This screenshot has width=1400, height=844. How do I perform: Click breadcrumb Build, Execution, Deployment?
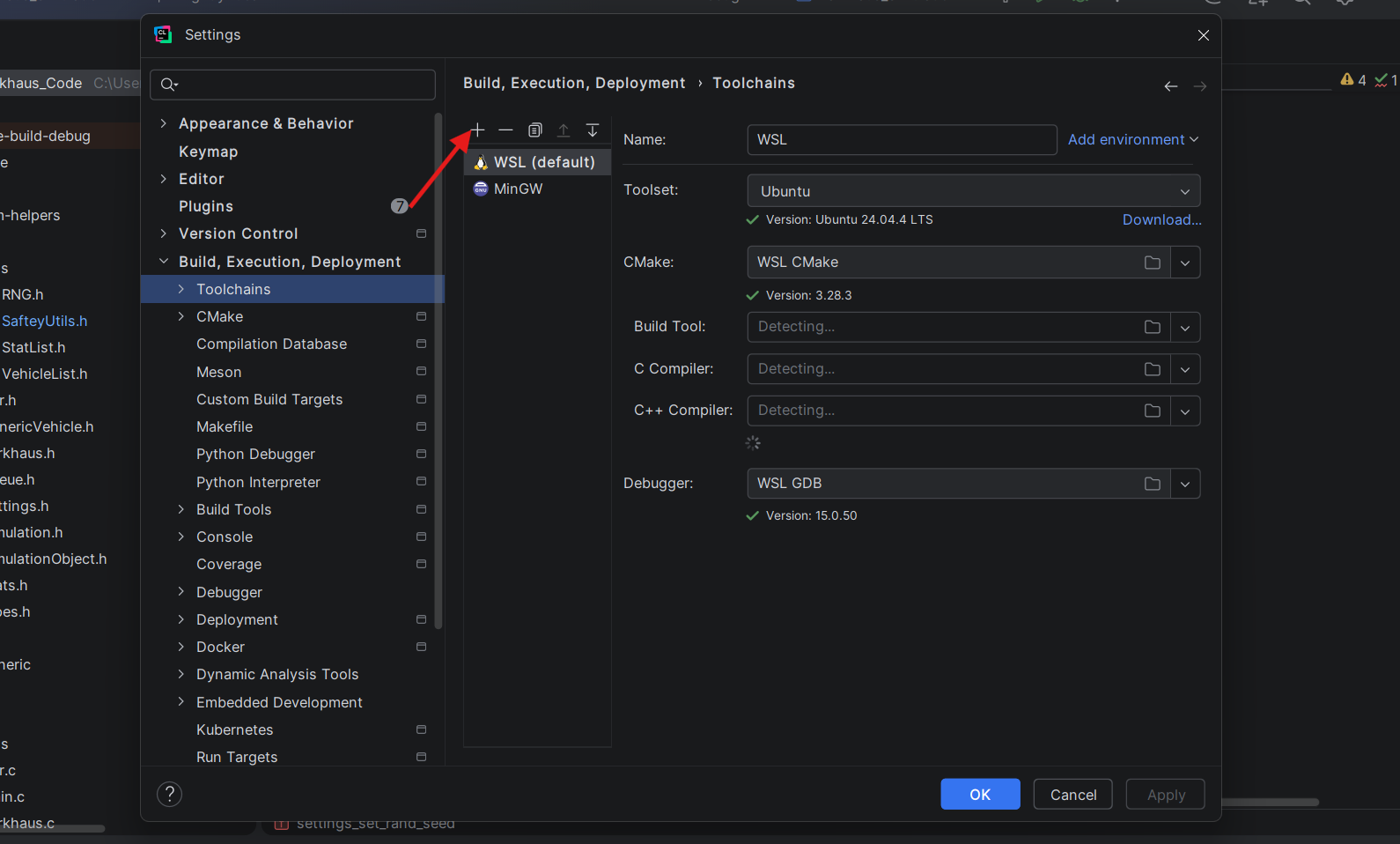574,83
